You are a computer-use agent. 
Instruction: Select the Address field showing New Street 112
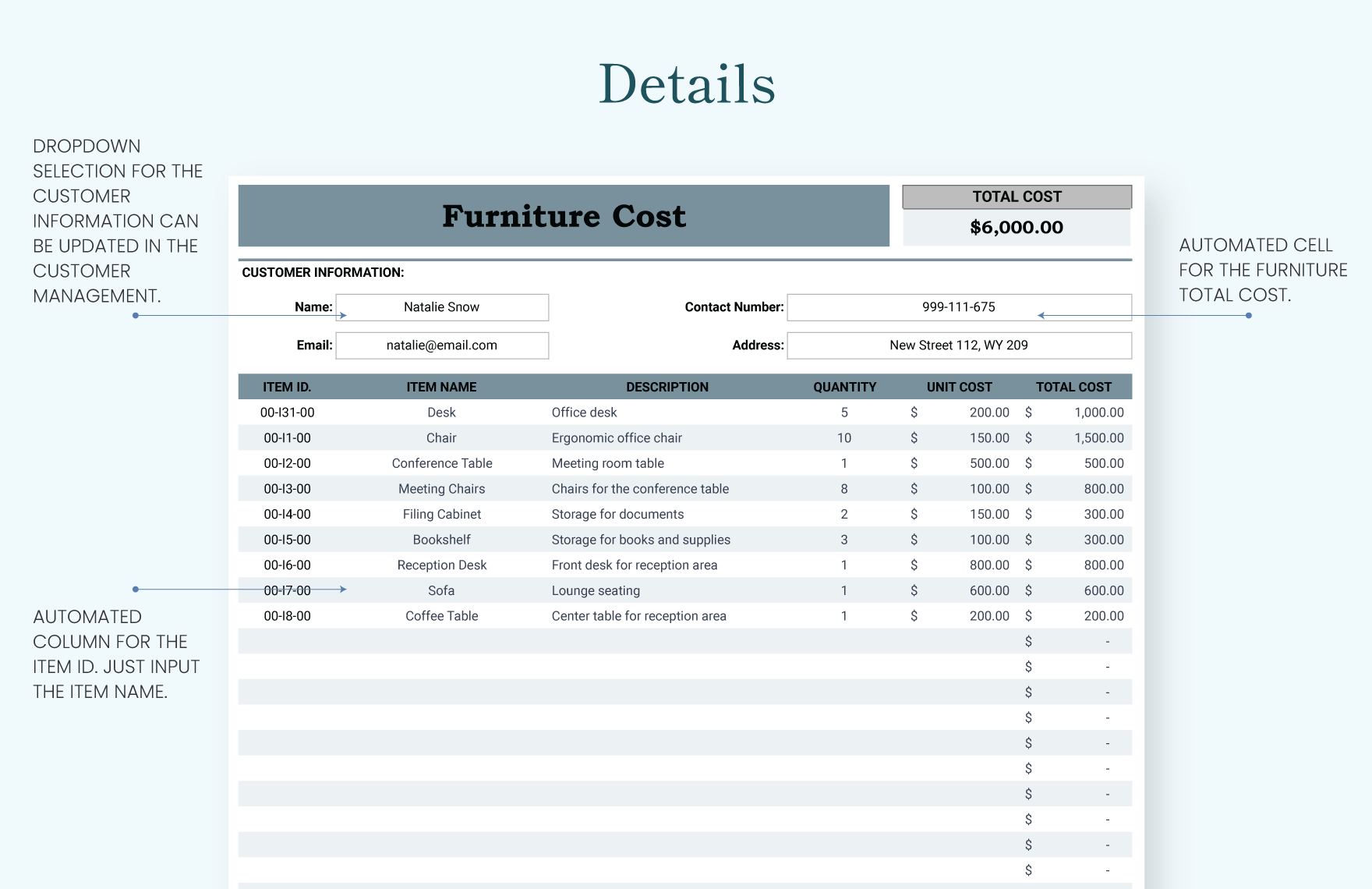(958, 345)
